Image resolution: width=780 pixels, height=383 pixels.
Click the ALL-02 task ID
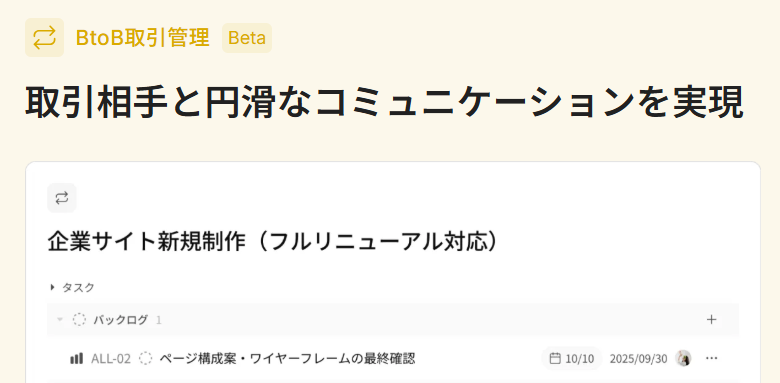coord(110,359)
